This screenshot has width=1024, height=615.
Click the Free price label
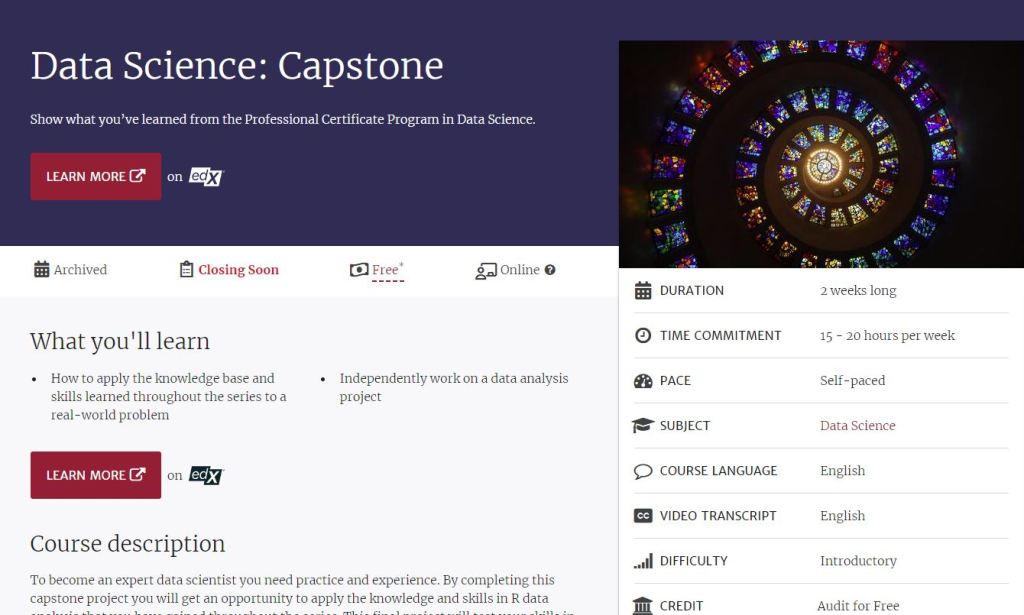coord(386,270)
